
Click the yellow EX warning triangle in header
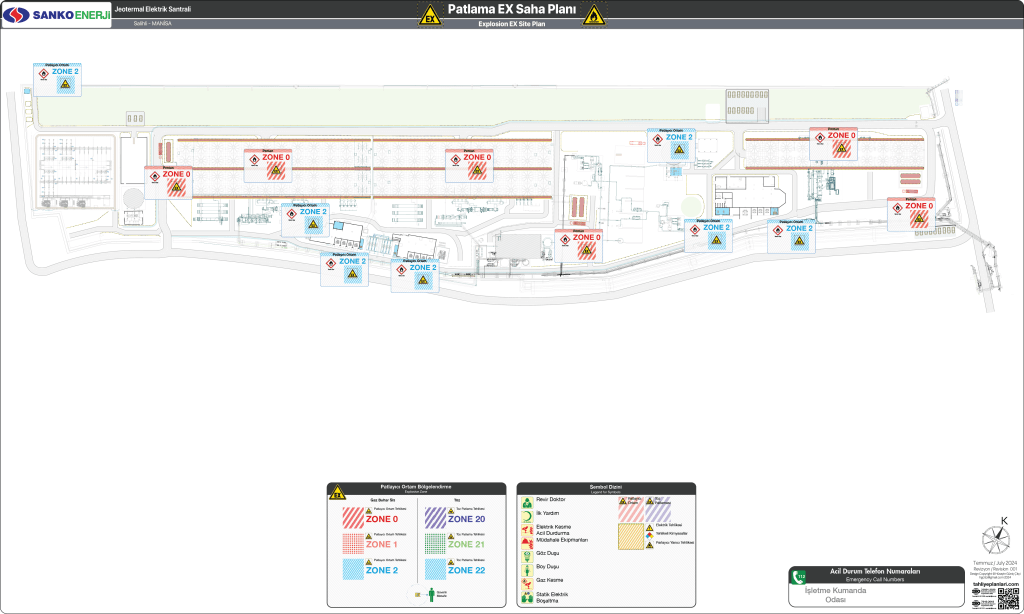pos(429,15)
